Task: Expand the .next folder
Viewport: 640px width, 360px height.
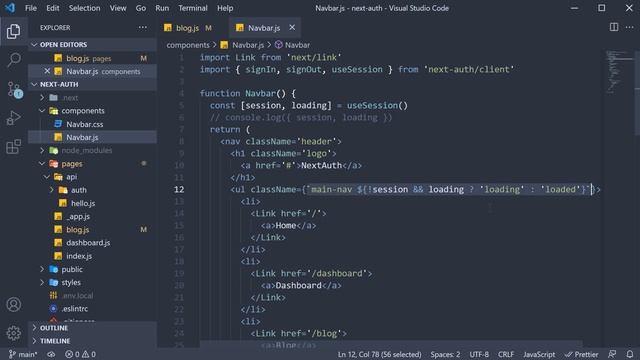Action: 92,98
